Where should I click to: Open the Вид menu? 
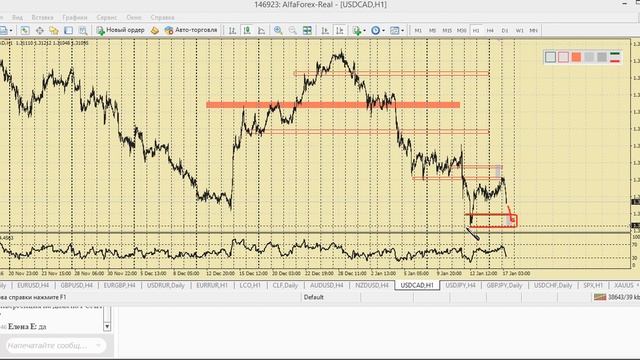17,17
